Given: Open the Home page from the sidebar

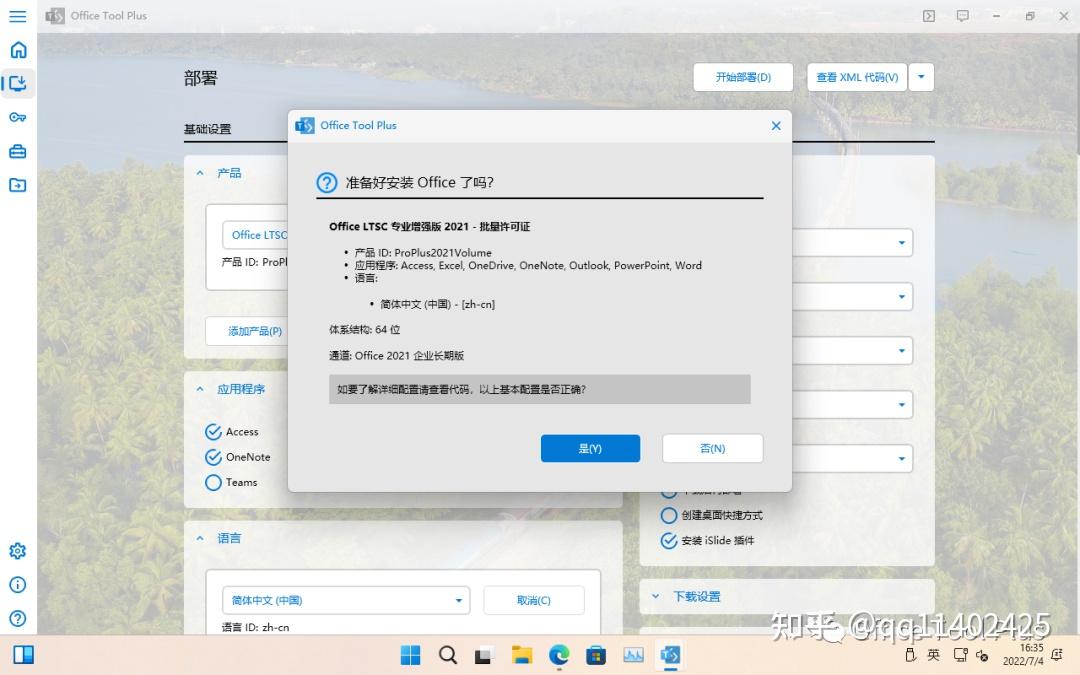Looking at the screenshot, I should (x=17, y=49).
